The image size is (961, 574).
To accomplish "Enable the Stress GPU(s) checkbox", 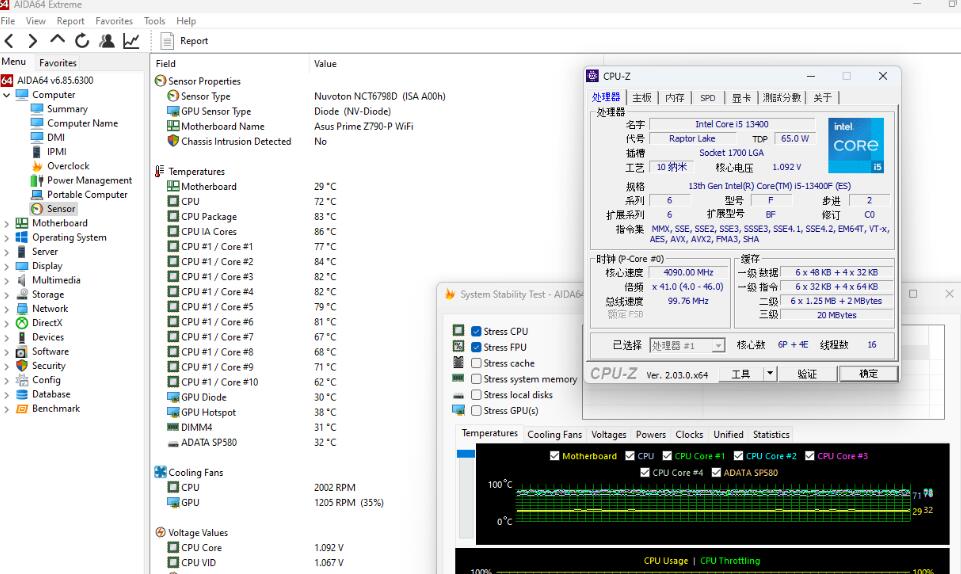I will pos(476,410).
